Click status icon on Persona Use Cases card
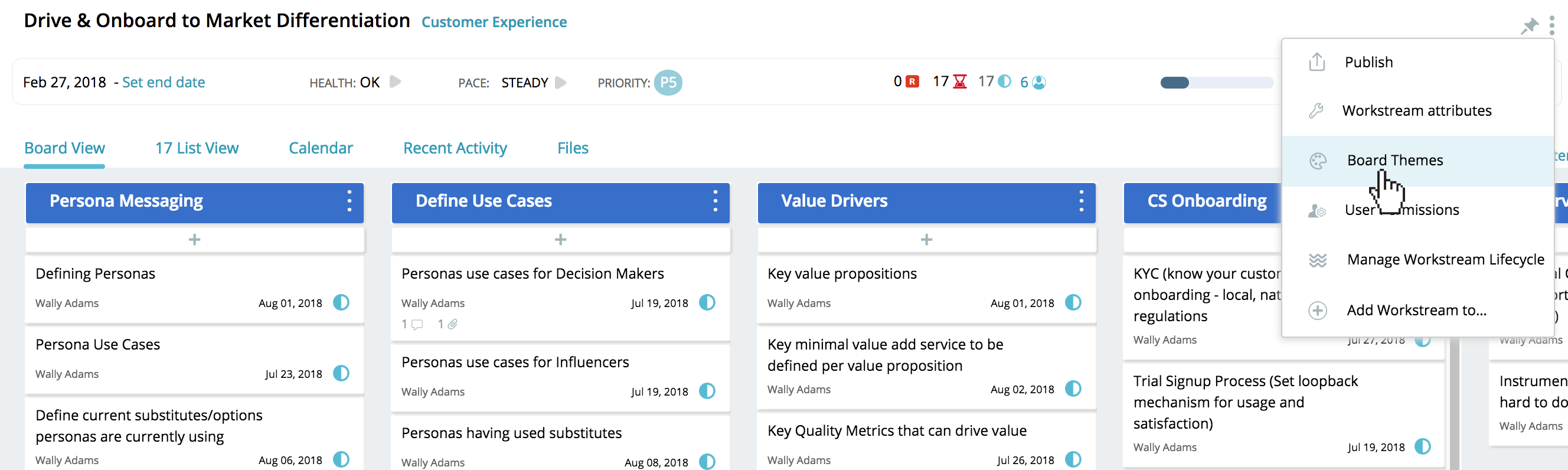Viewport: 1568px width, 470px height. [341, 373]
